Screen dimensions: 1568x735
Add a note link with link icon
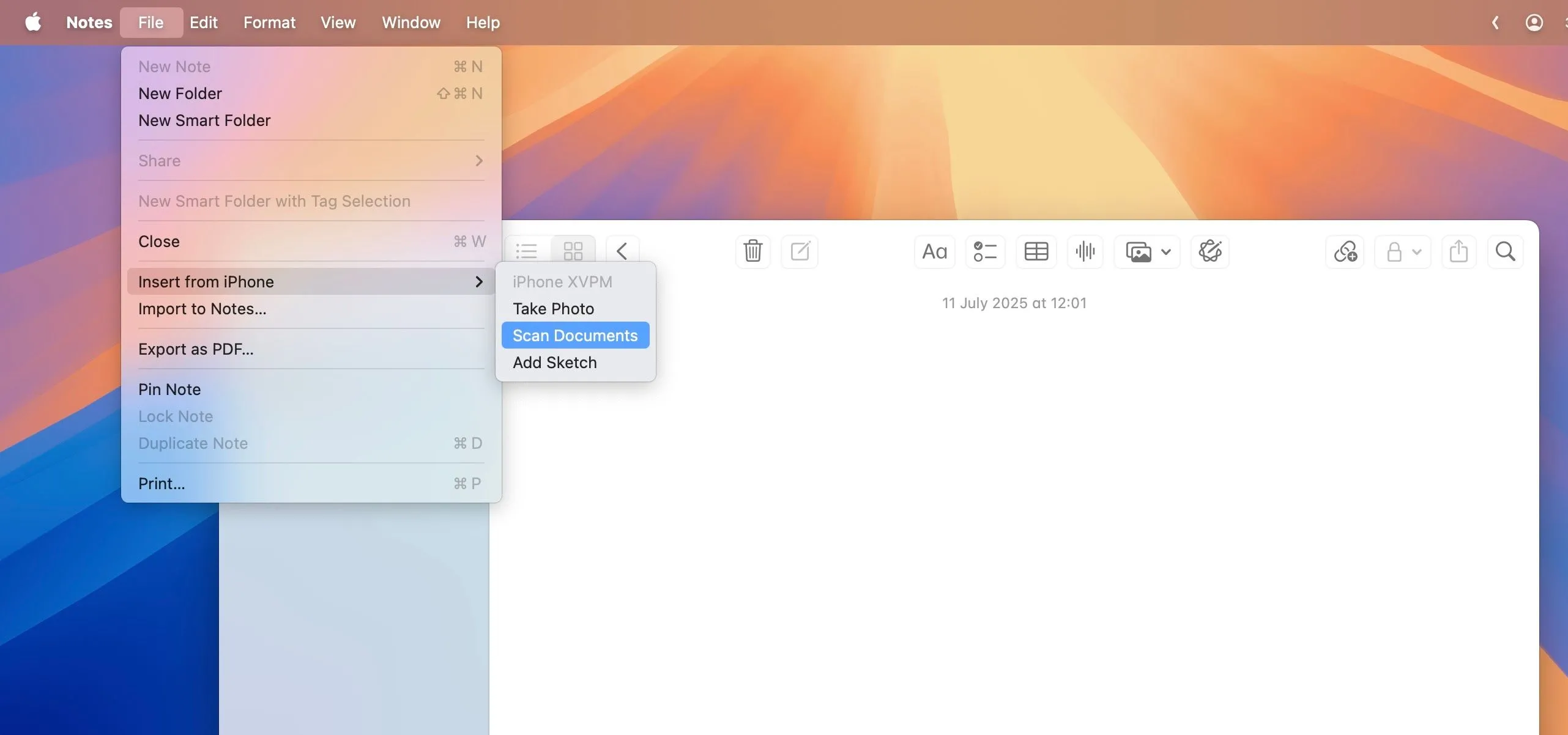point(1345,251)
